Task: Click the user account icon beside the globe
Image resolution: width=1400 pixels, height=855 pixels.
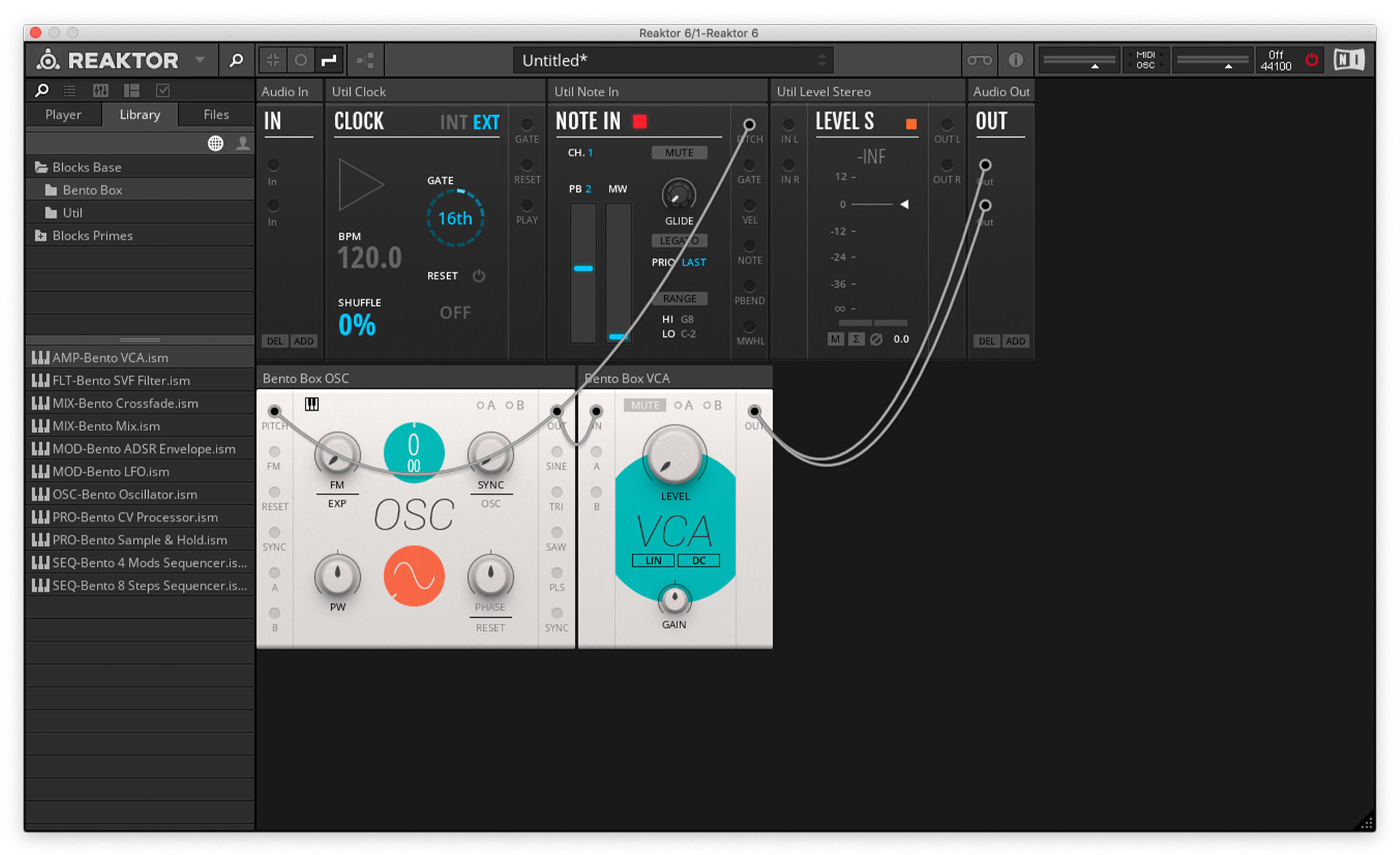Action: pyautogui.click(x=243, y=143)
